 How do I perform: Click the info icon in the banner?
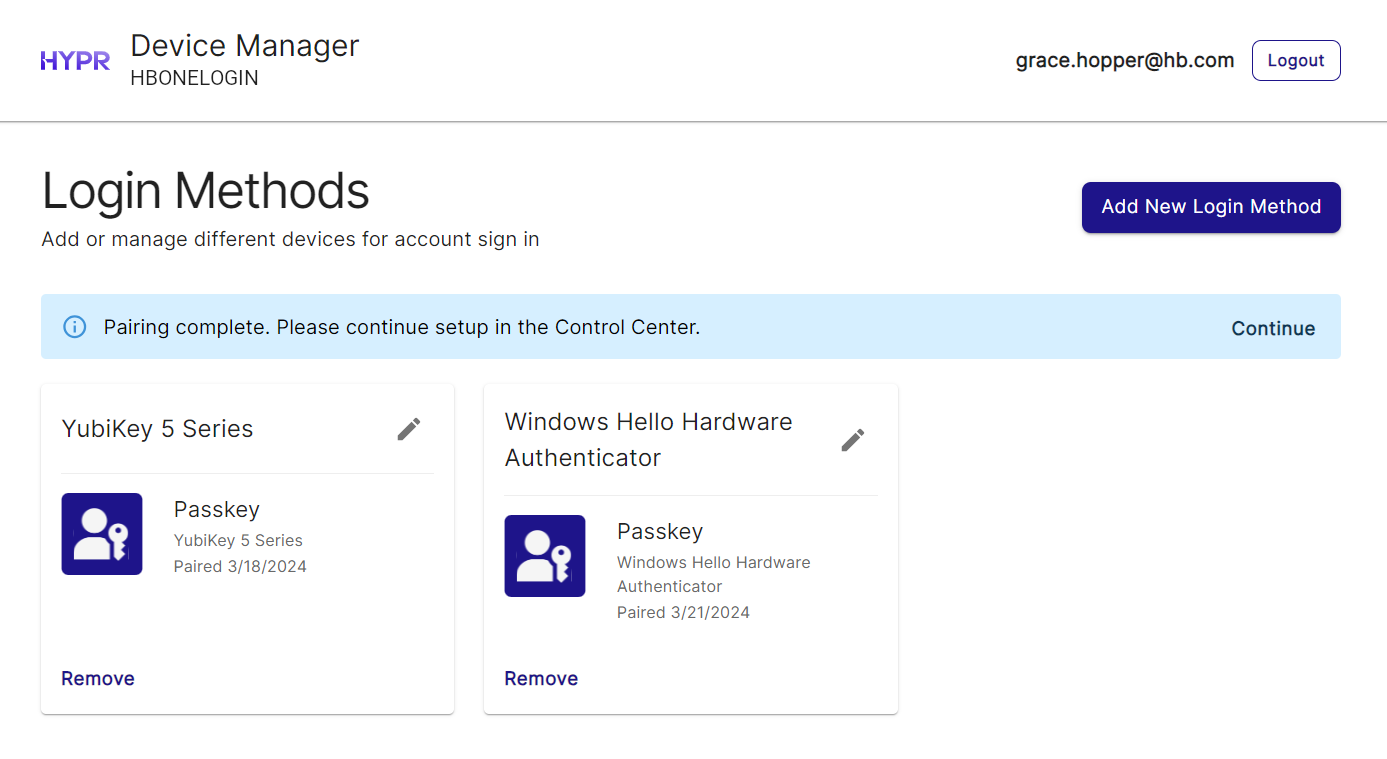click(x=75, y=327)
